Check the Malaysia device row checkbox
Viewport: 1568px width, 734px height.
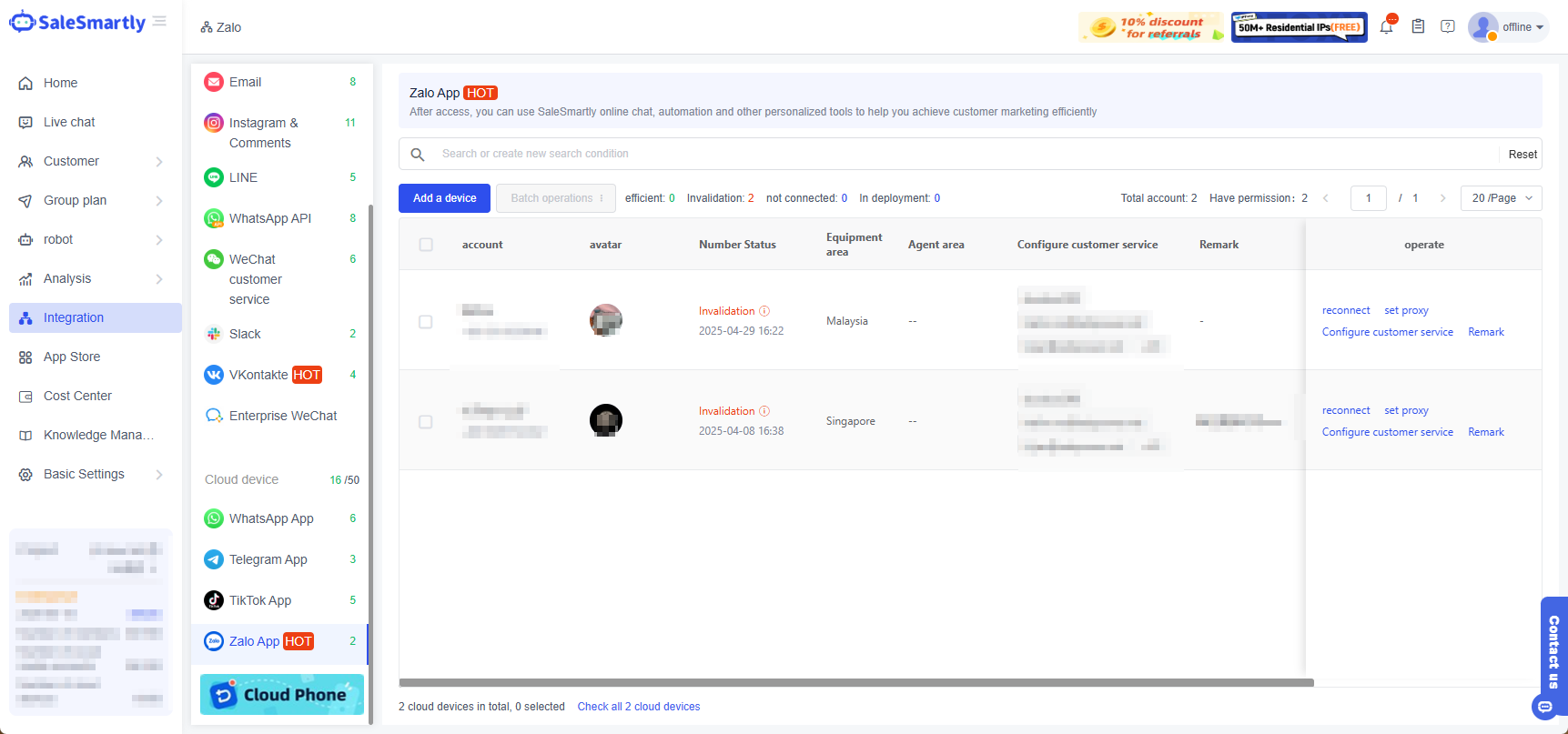pos(426,322)
